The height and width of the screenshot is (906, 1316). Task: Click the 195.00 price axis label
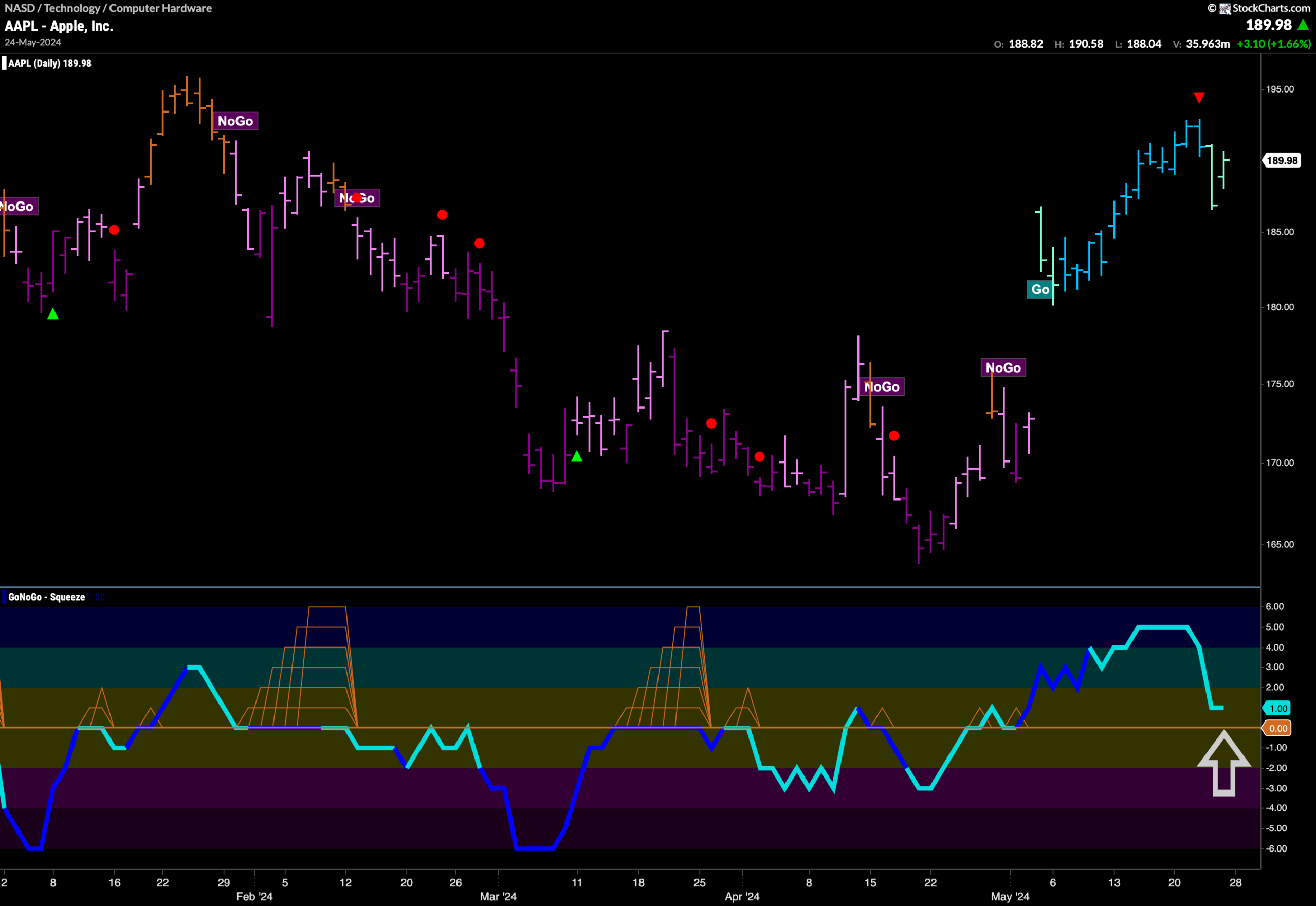click(1280, 89)
